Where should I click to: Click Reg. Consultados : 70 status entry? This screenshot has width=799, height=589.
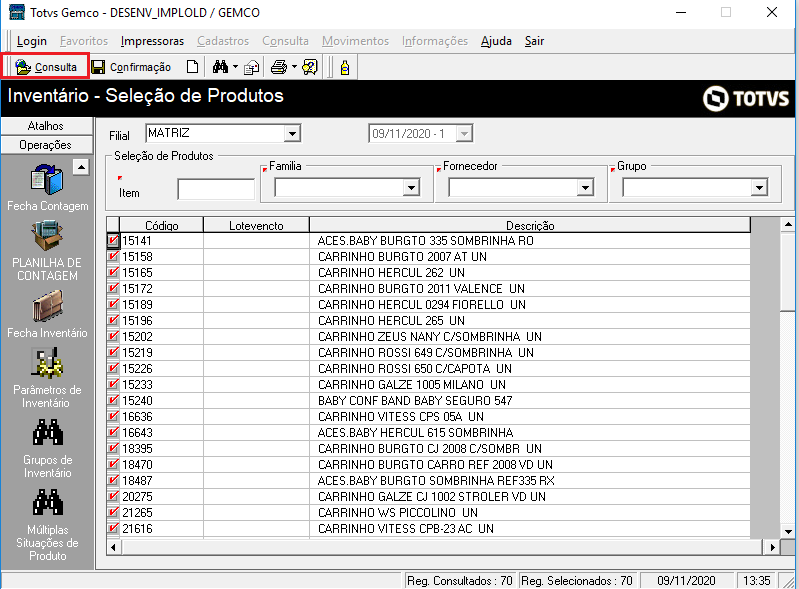click(460, 580)
